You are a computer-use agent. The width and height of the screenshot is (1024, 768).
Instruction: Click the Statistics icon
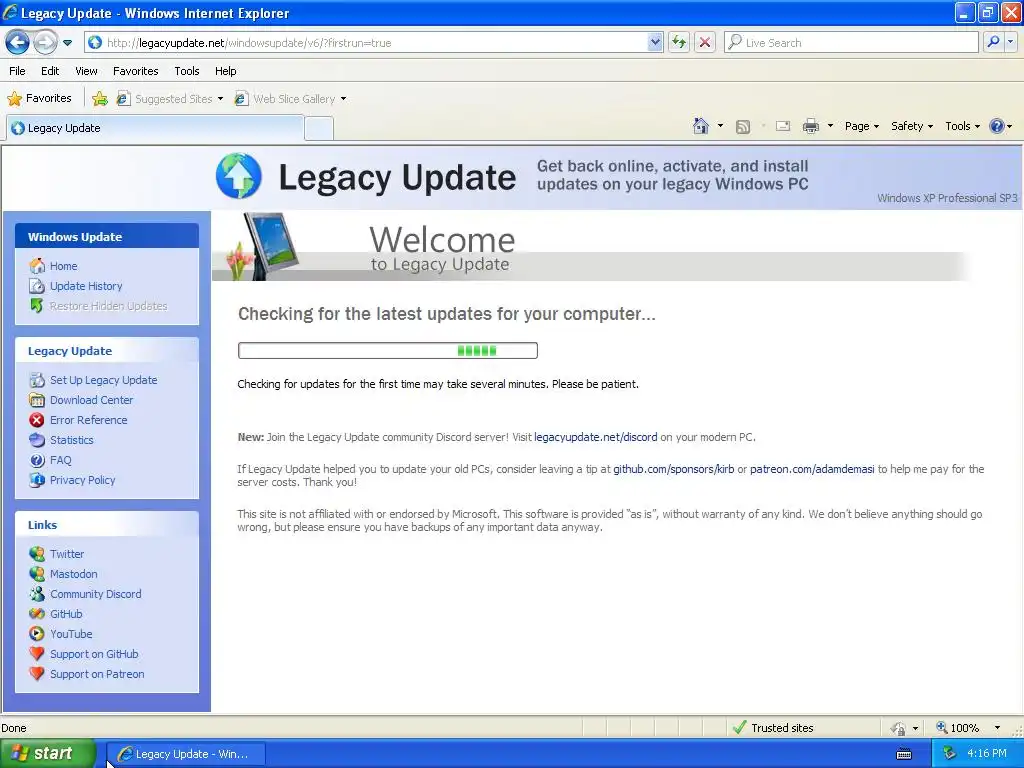click(x=37, y=440)
